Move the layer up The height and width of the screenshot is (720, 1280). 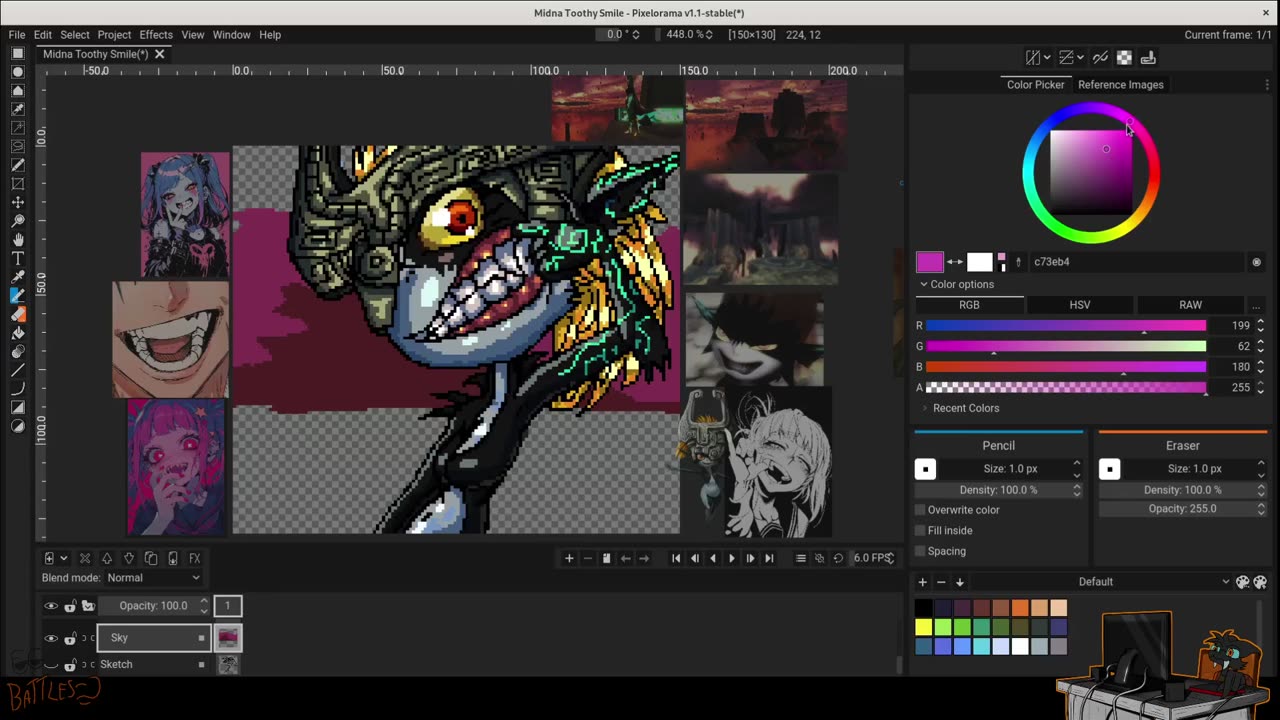click(107, 558)
